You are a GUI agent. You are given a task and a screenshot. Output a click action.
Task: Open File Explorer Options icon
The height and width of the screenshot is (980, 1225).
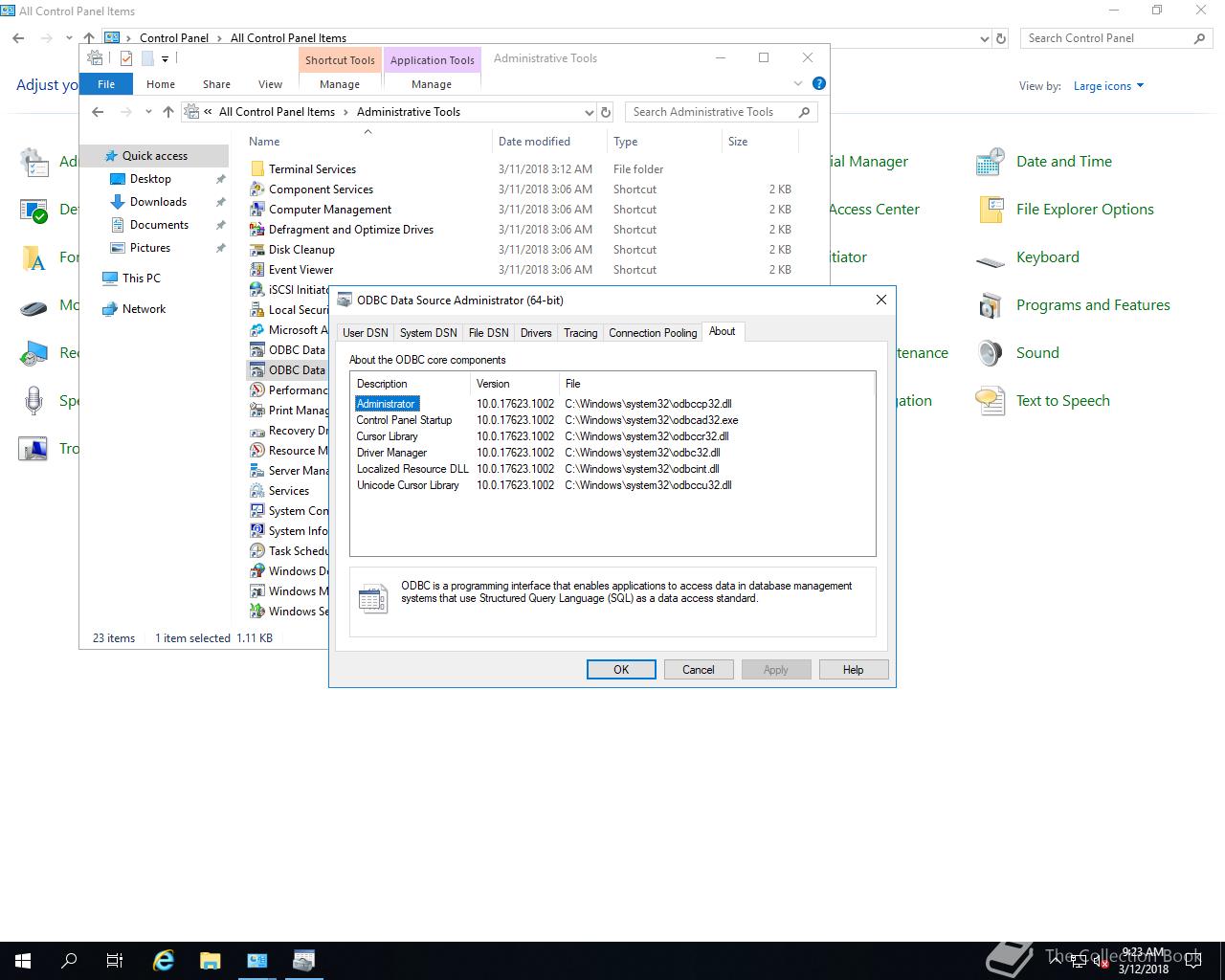click(x=990, y=210)
